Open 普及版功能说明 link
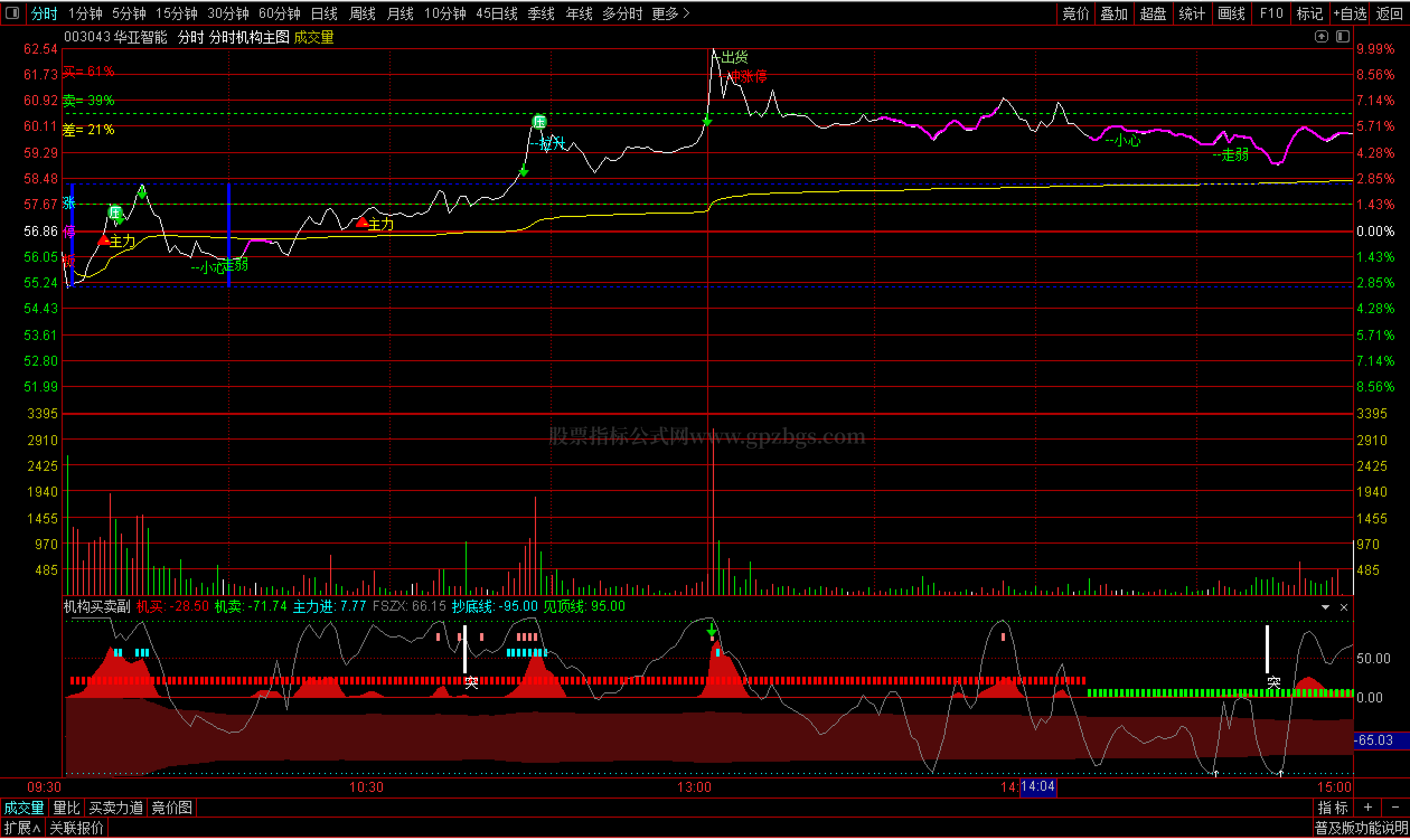Image resolution: width=1410 pixels, height=840 pixels. pos(1361,828)
